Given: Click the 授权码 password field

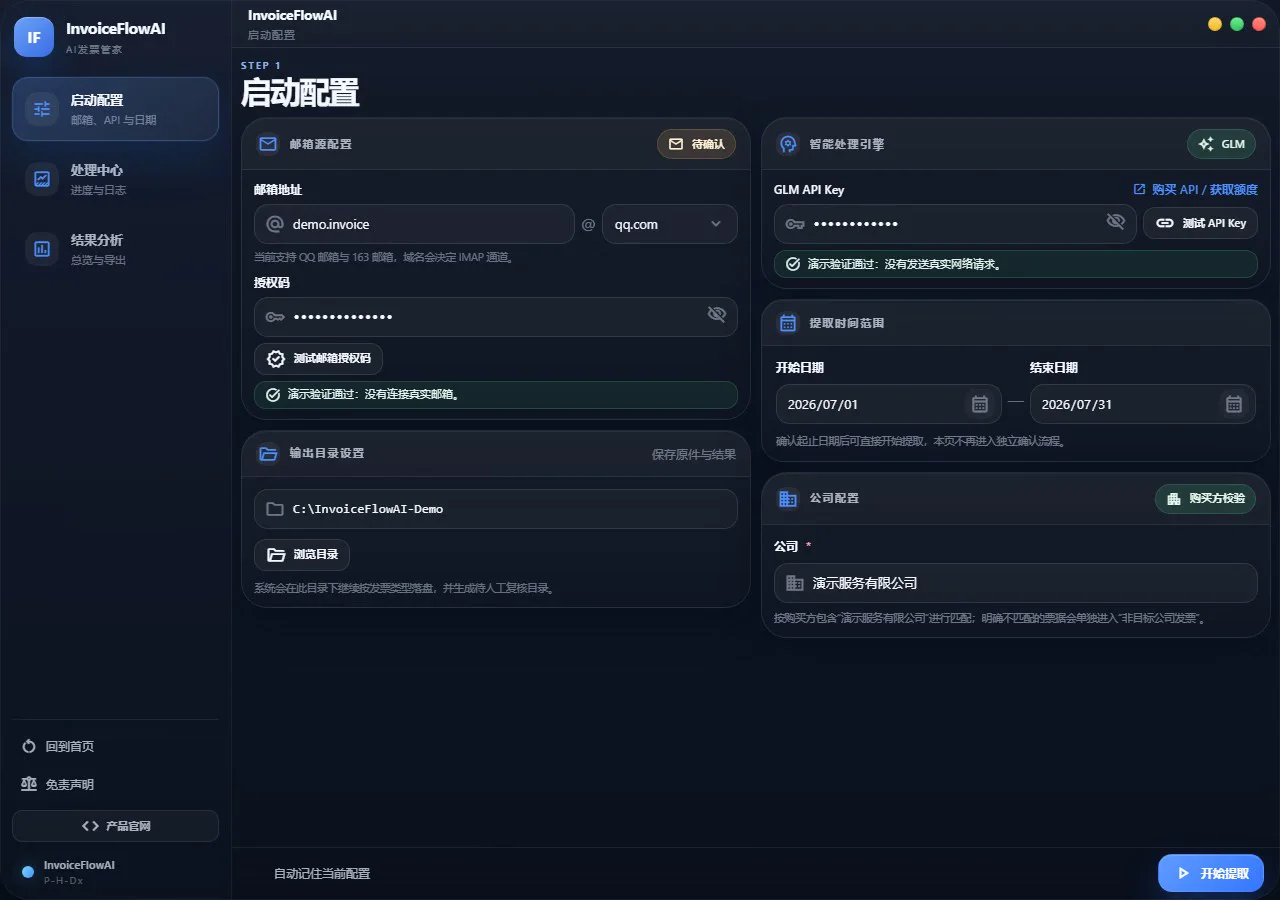Looking at the screenshot, I should click(x=495, y=317).
